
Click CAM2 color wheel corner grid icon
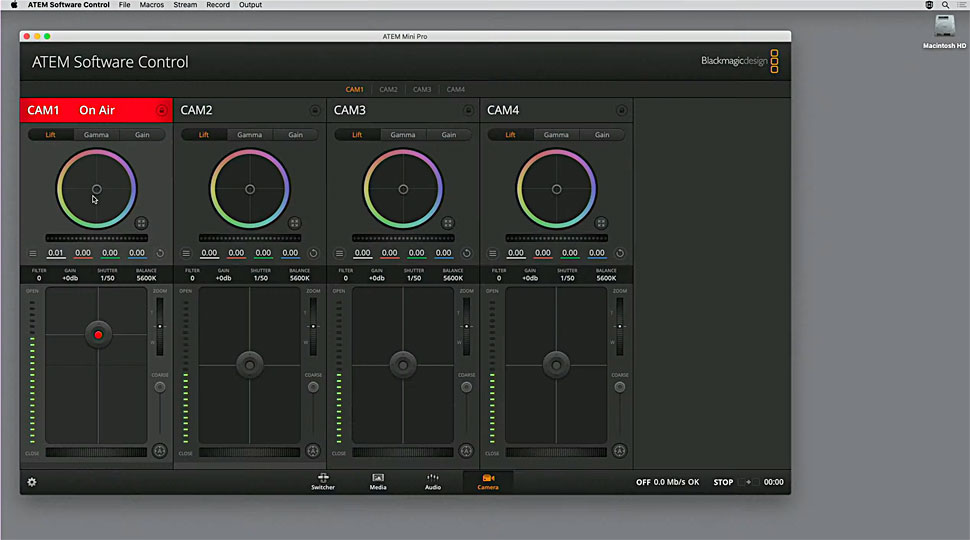point(294,223)
